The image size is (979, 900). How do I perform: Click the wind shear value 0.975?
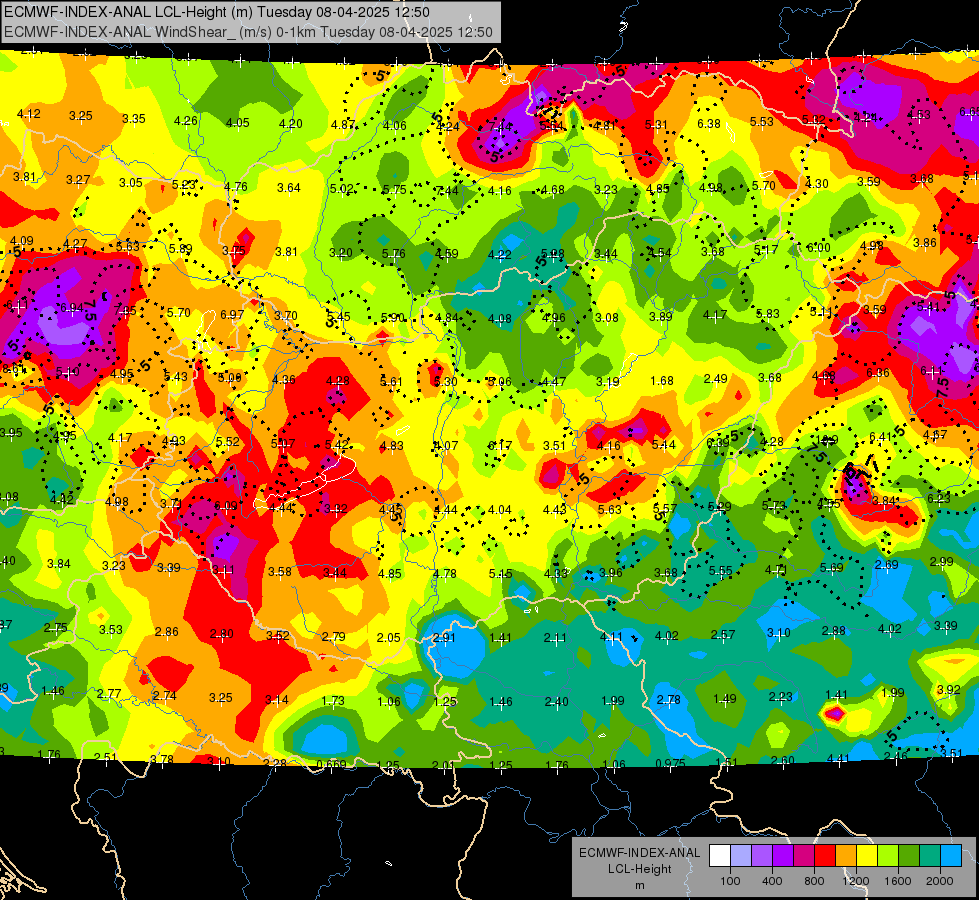click(671, 763)
